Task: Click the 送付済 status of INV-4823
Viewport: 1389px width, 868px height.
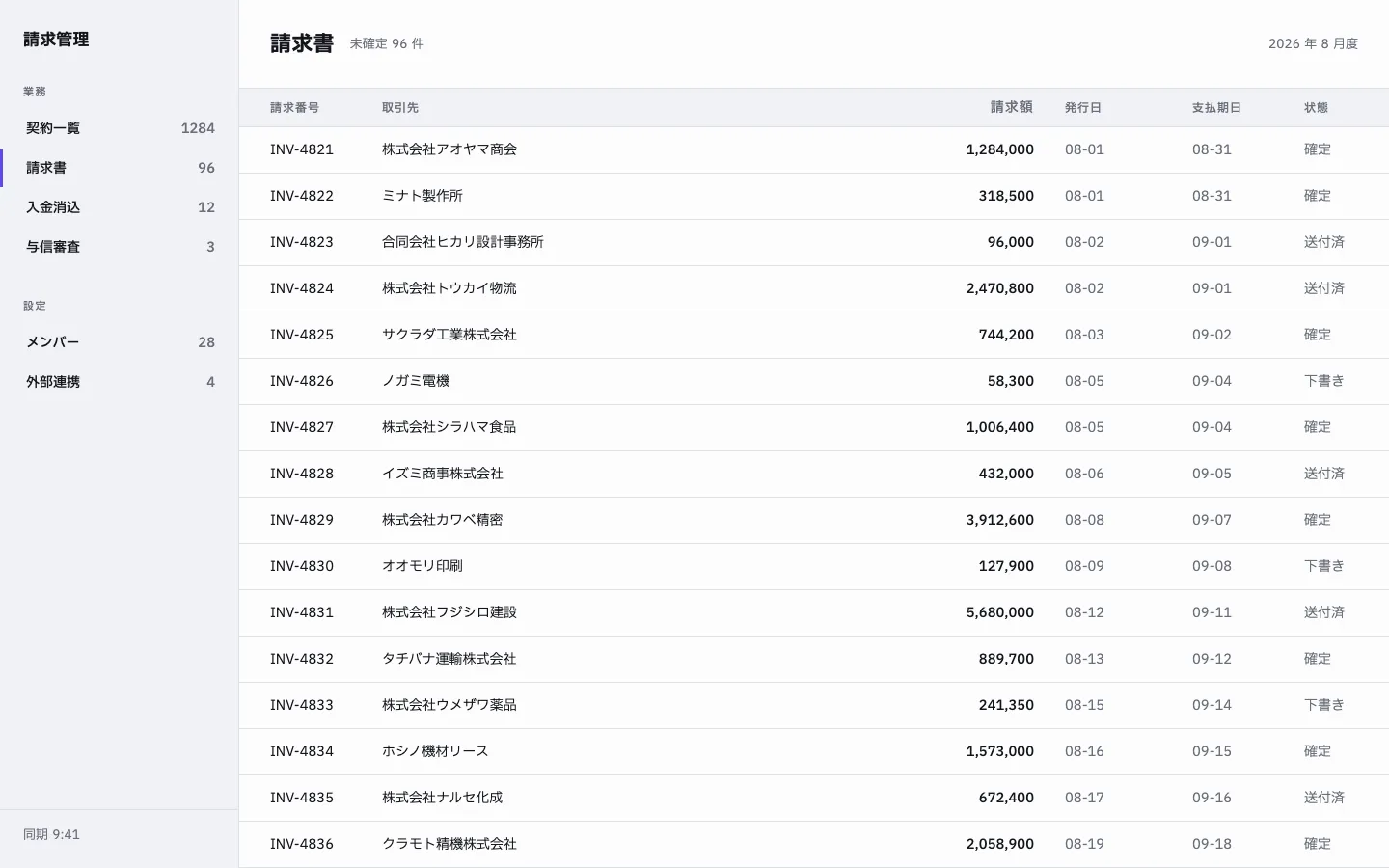Action: 1324,242
